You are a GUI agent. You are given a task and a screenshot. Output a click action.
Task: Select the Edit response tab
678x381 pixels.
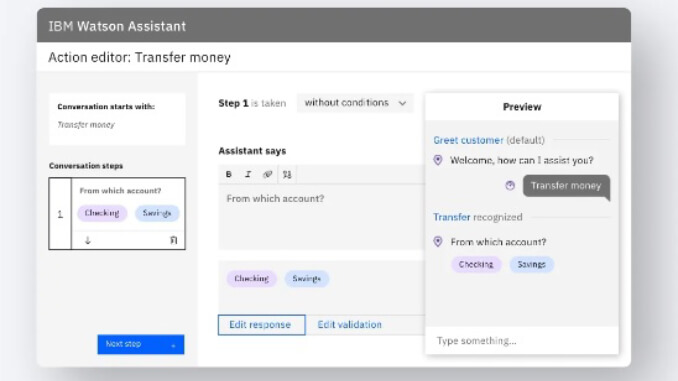tap(261, 325)
